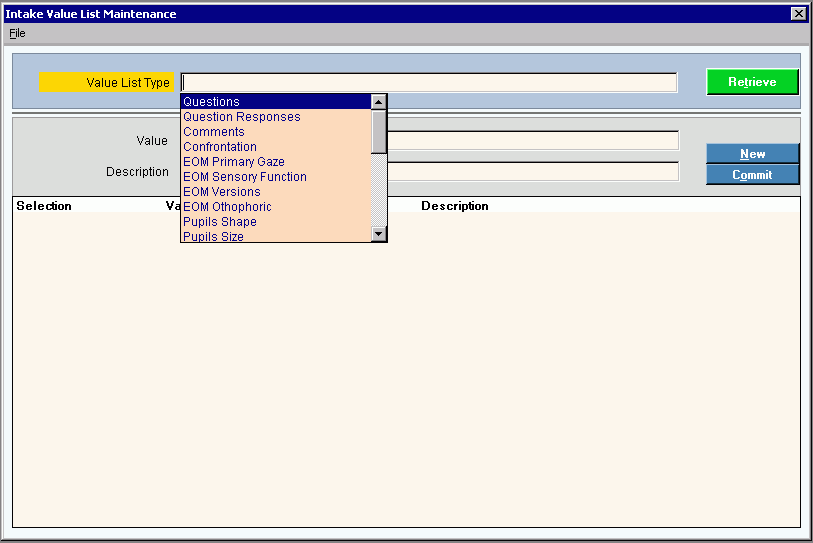Pick Confrontation from the value list

[219, 147]
